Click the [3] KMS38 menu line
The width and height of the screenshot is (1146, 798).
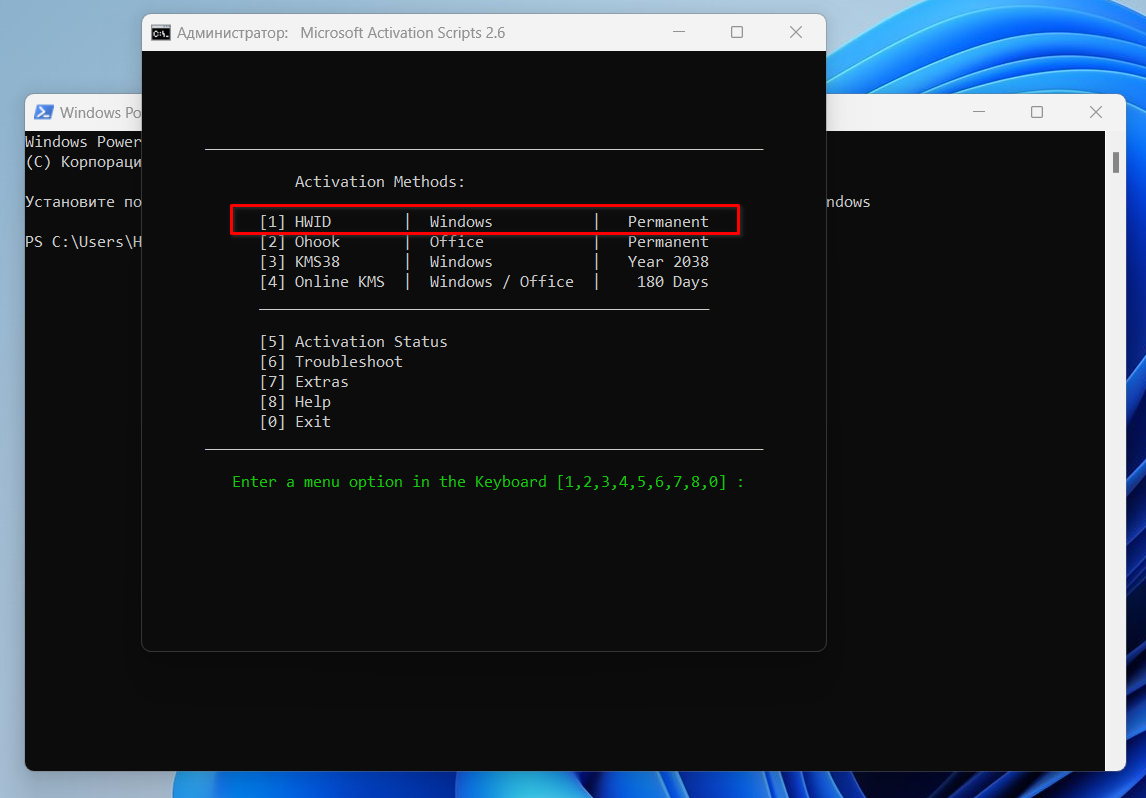tap(484, 262)
